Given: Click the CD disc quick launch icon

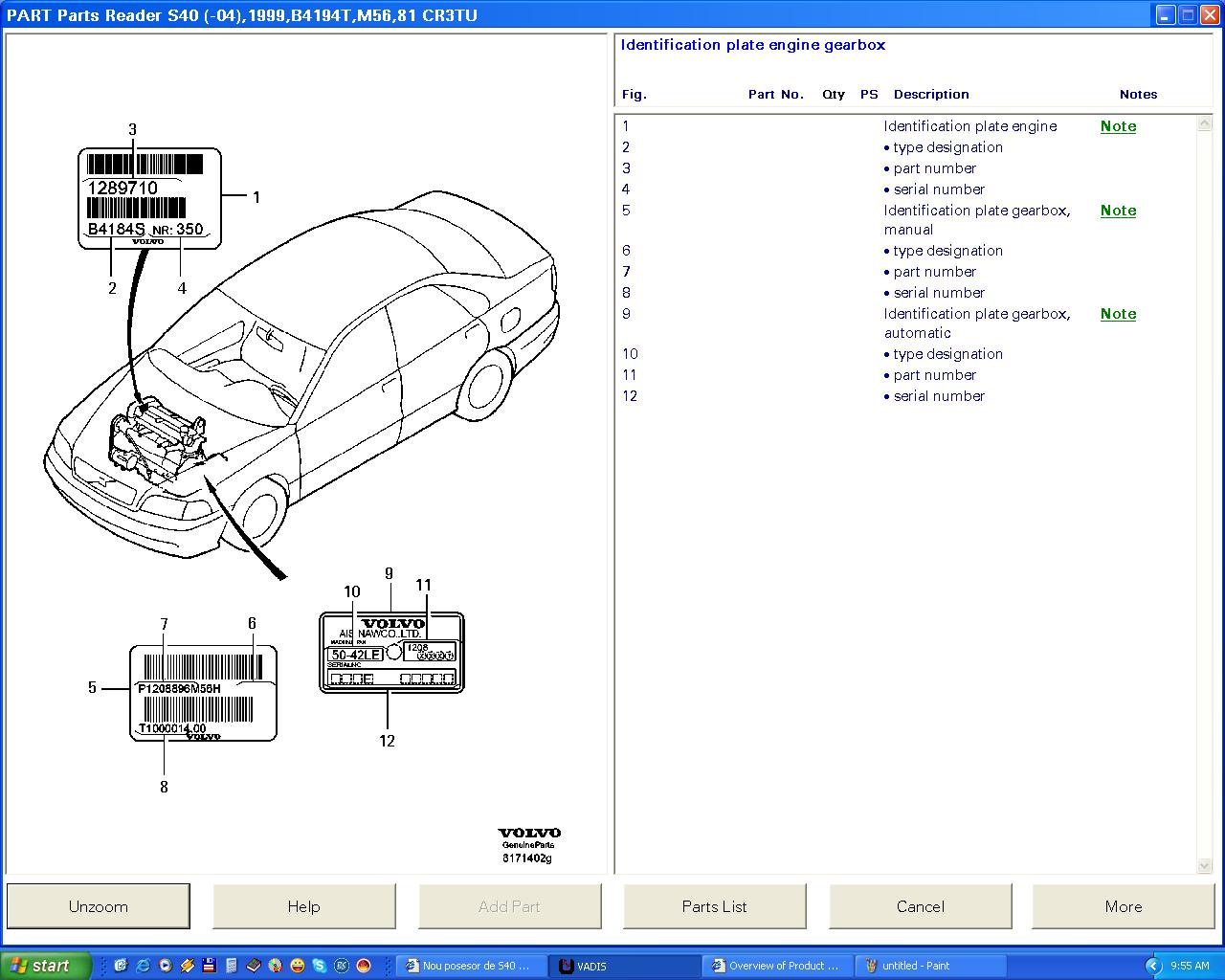Looking at the screenshot, I should pos(276,966).
